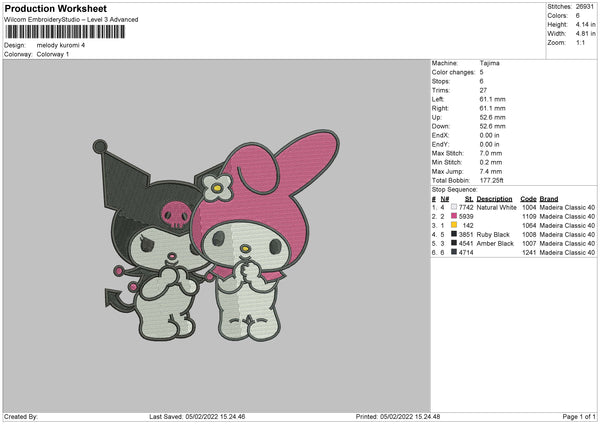Select thread code '1008'
Viewport: 600px width, 424px height.
point(529,235)
